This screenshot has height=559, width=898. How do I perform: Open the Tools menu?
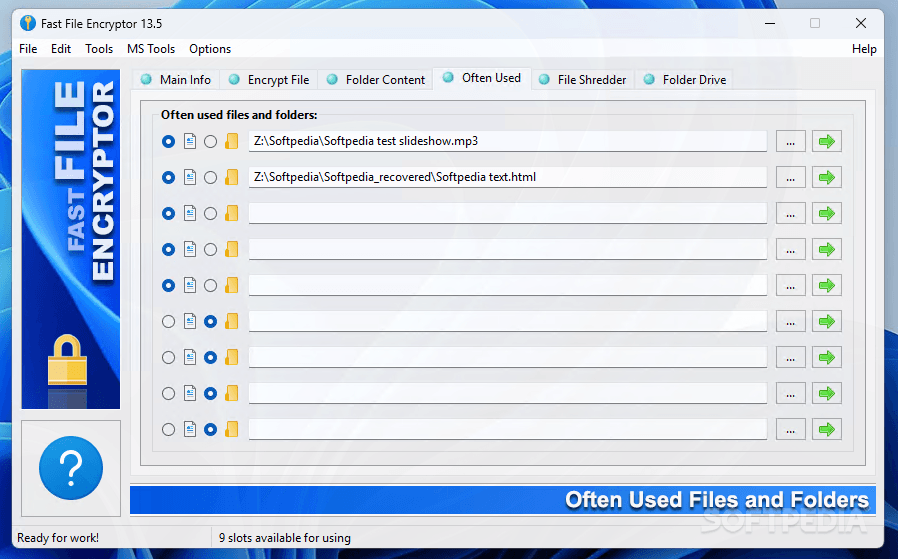[x=99, y=49]
